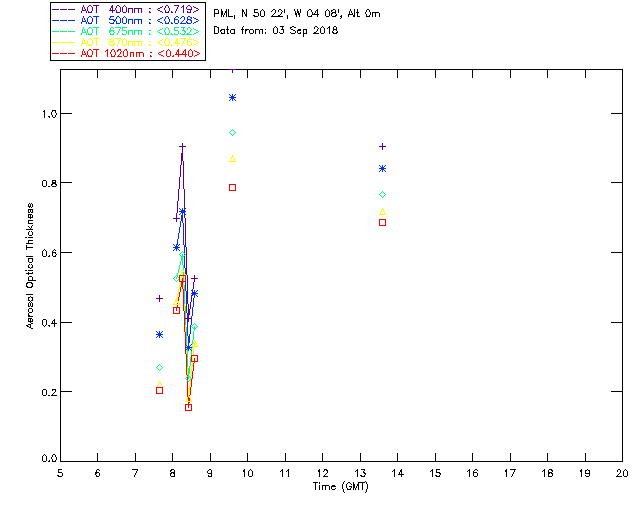Click x-axis tick label 5
640x512 pixels.
point(60,473)
